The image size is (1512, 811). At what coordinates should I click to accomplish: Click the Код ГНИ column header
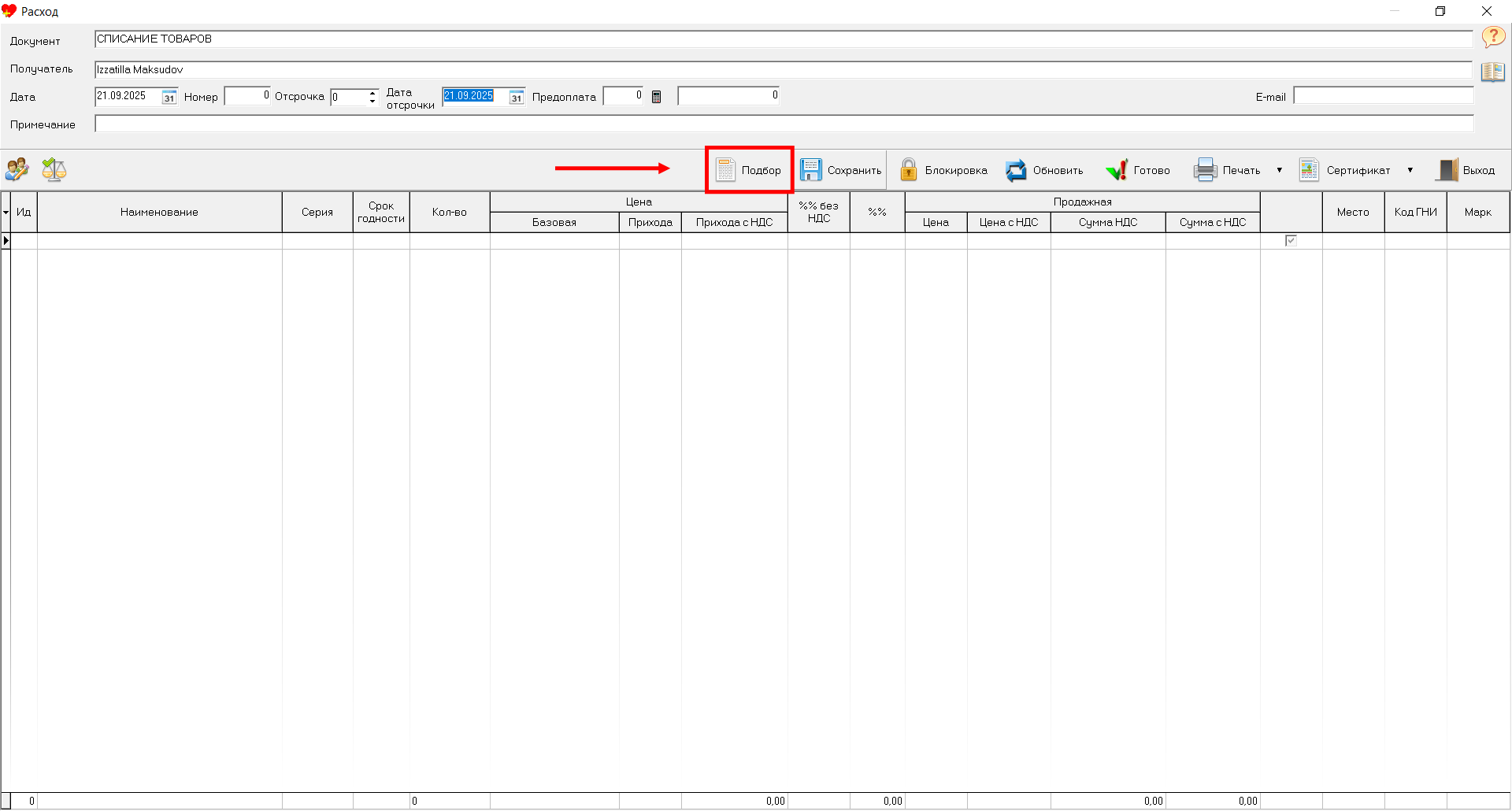1416,212
